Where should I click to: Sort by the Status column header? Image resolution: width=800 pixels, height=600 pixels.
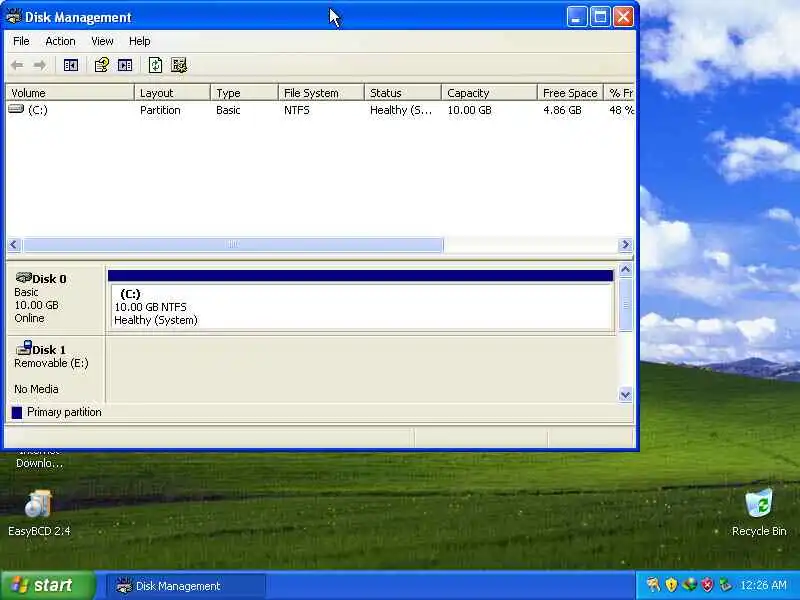tap(403, 93)
